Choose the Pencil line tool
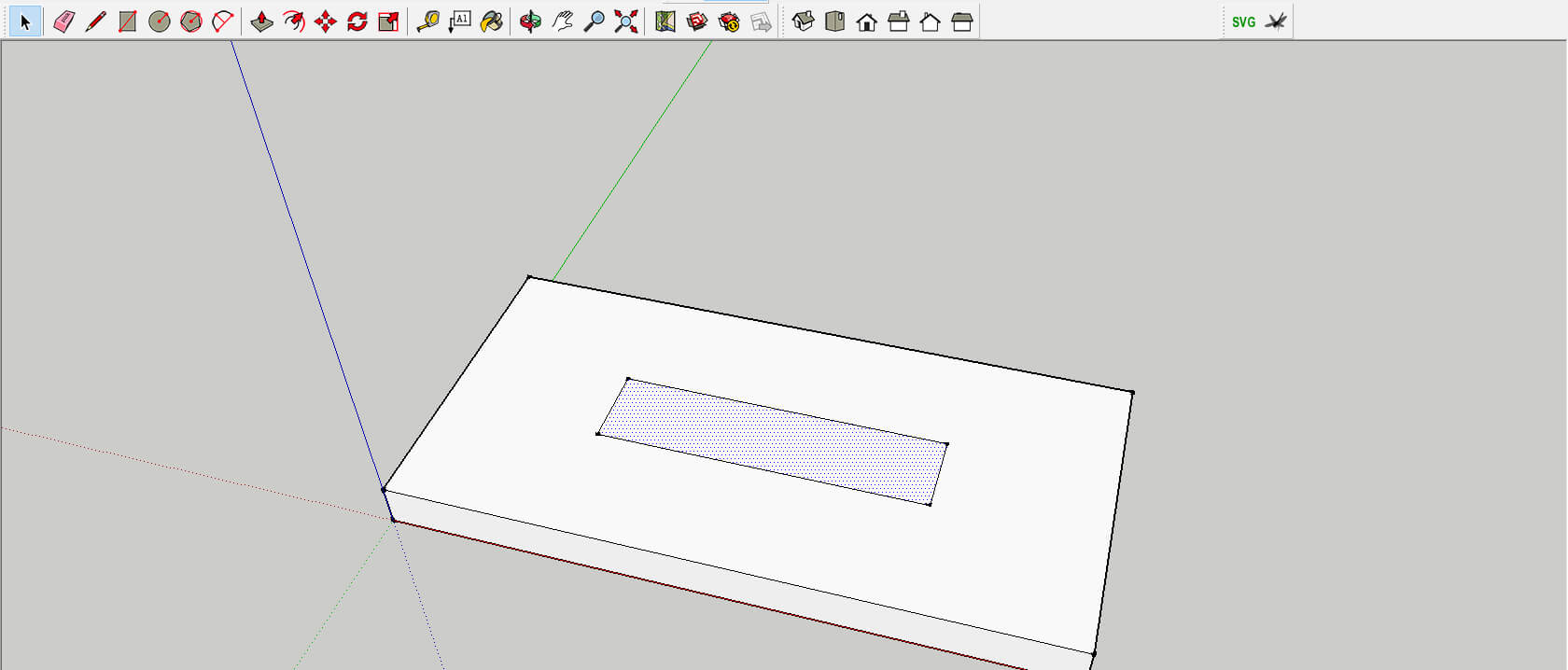This screenshot has height=670, width=1568. click(95, 21)
